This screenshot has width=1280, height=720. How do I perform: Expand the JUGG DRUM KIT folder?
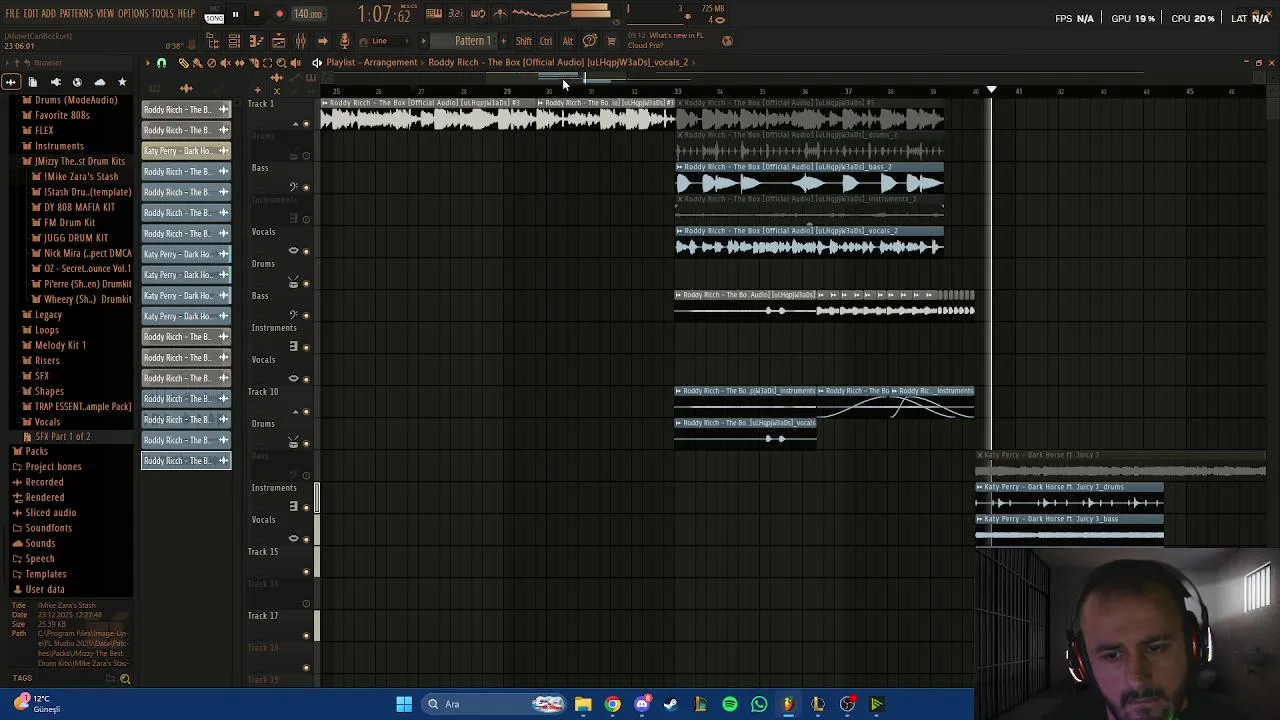click(x=75, y=238)
